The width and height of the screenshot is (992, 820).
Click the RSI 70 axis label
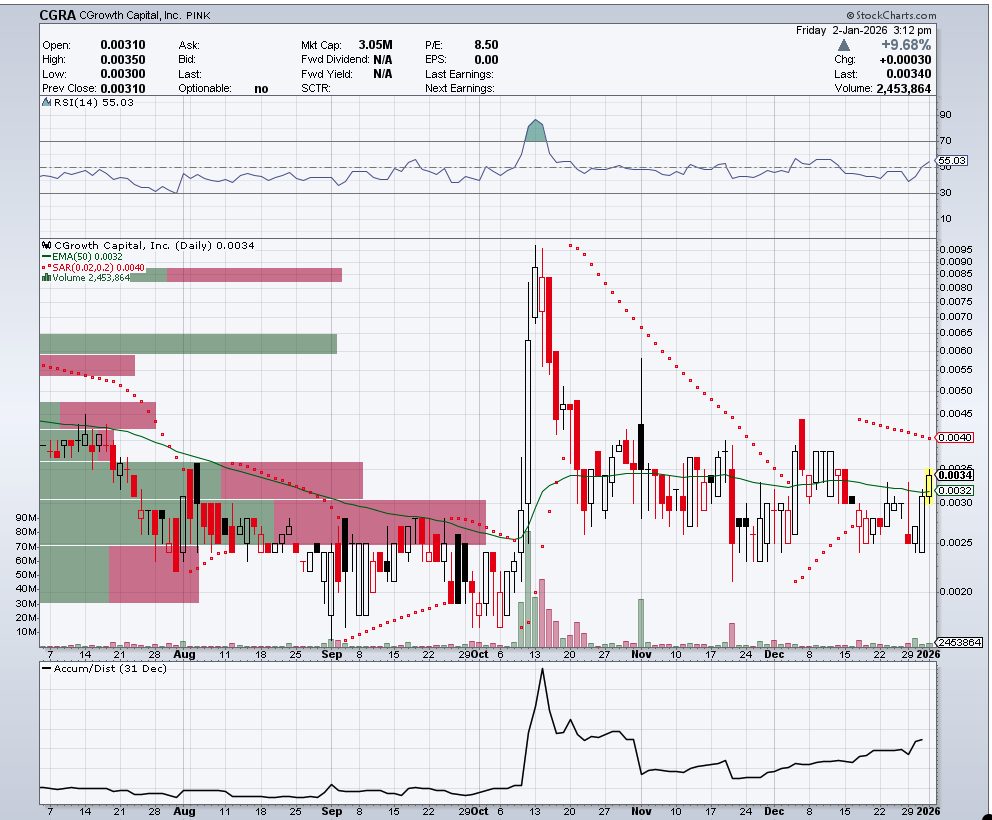945,140
